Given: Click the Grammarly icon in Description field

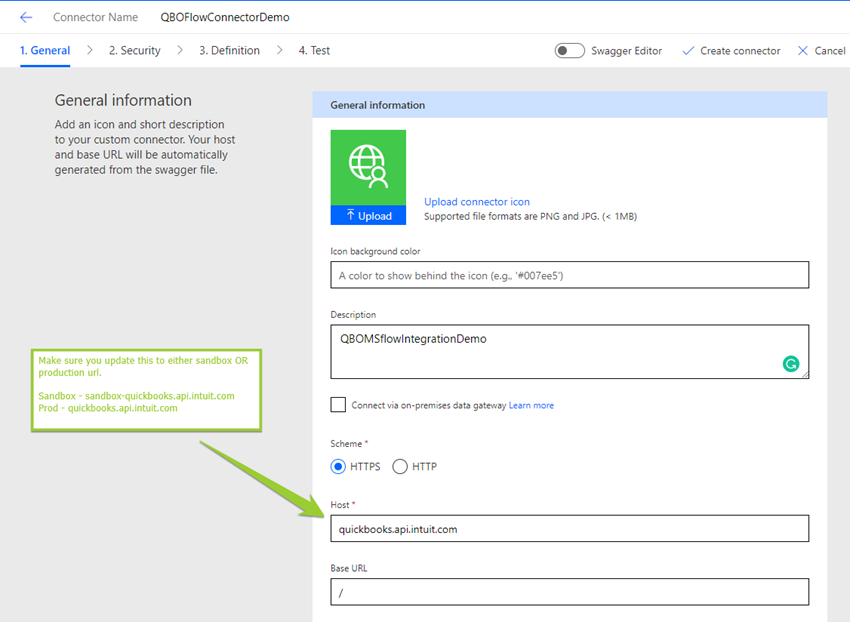Looking at the screenshot, I should pyautogui.click(x=791, y=364).
